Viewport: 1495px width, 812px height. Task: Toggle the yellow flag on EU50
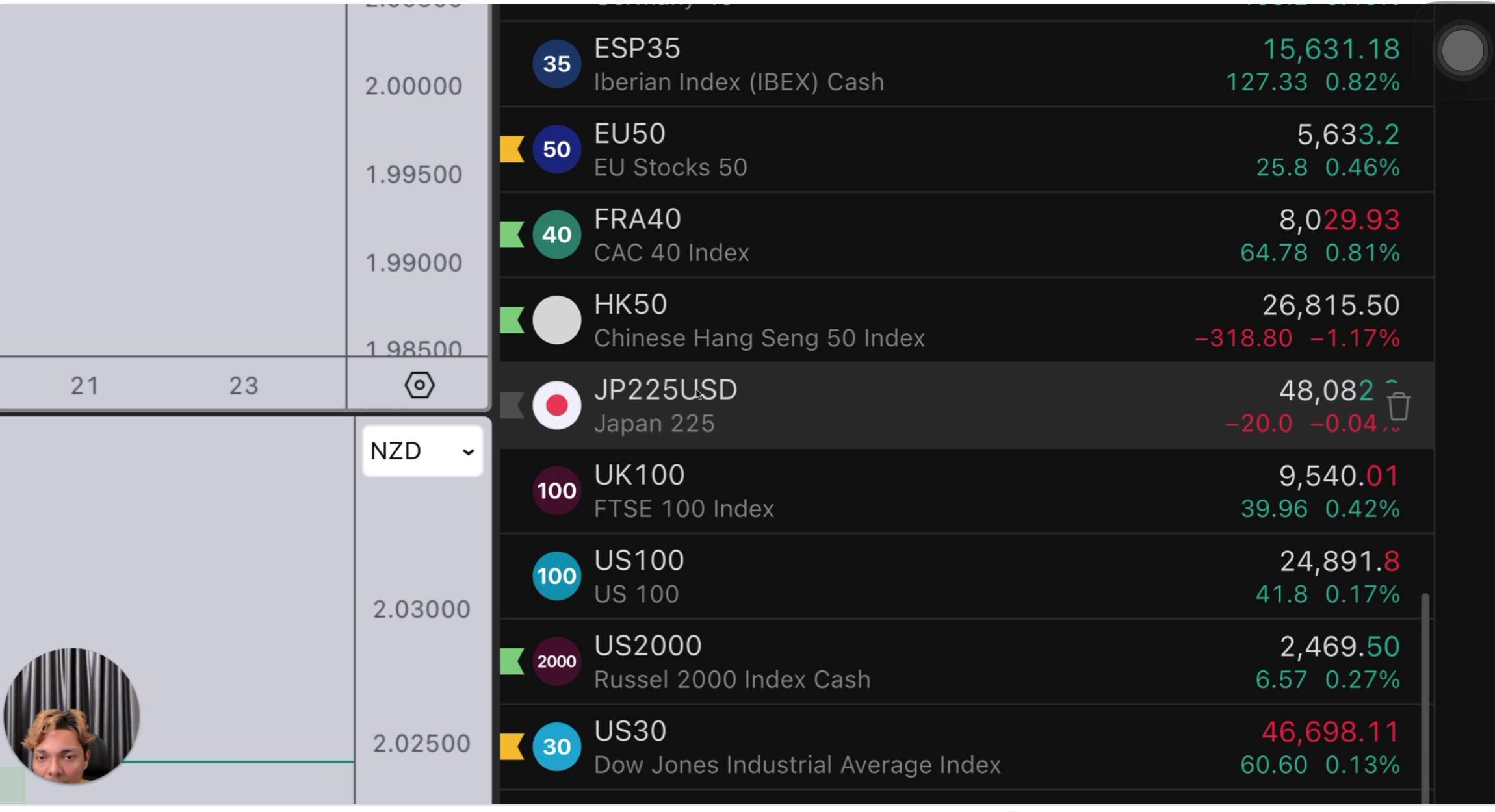pos(512,149)
